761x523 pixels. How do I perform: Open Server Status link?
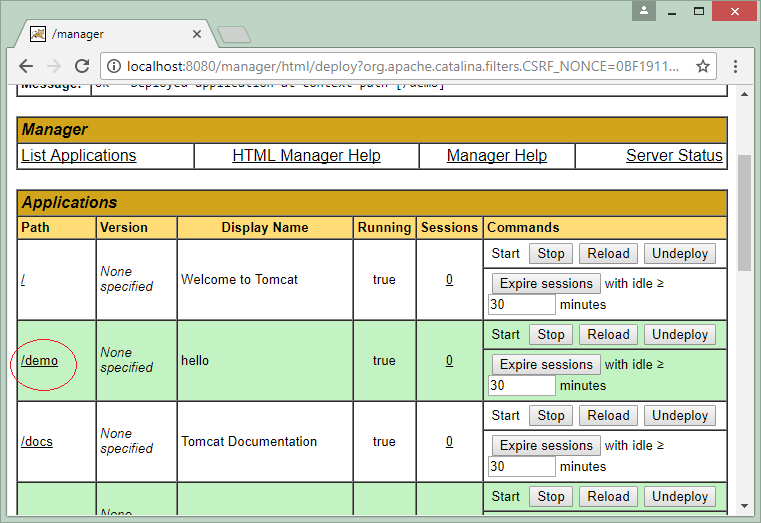coord(674,155)
